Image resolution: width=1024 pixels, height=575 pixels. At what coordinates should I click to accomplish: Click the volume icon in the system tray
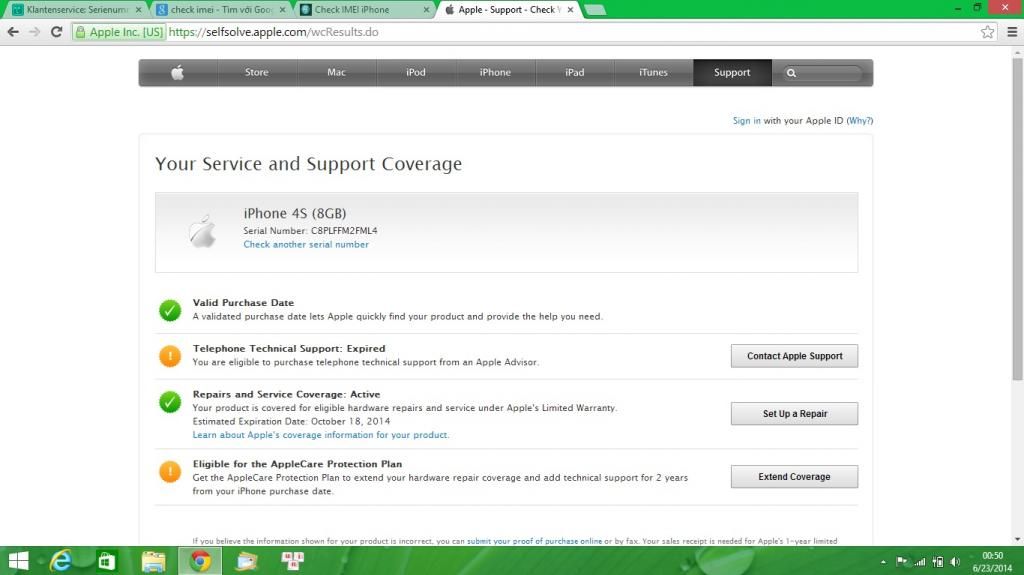(x=955, y=562)
